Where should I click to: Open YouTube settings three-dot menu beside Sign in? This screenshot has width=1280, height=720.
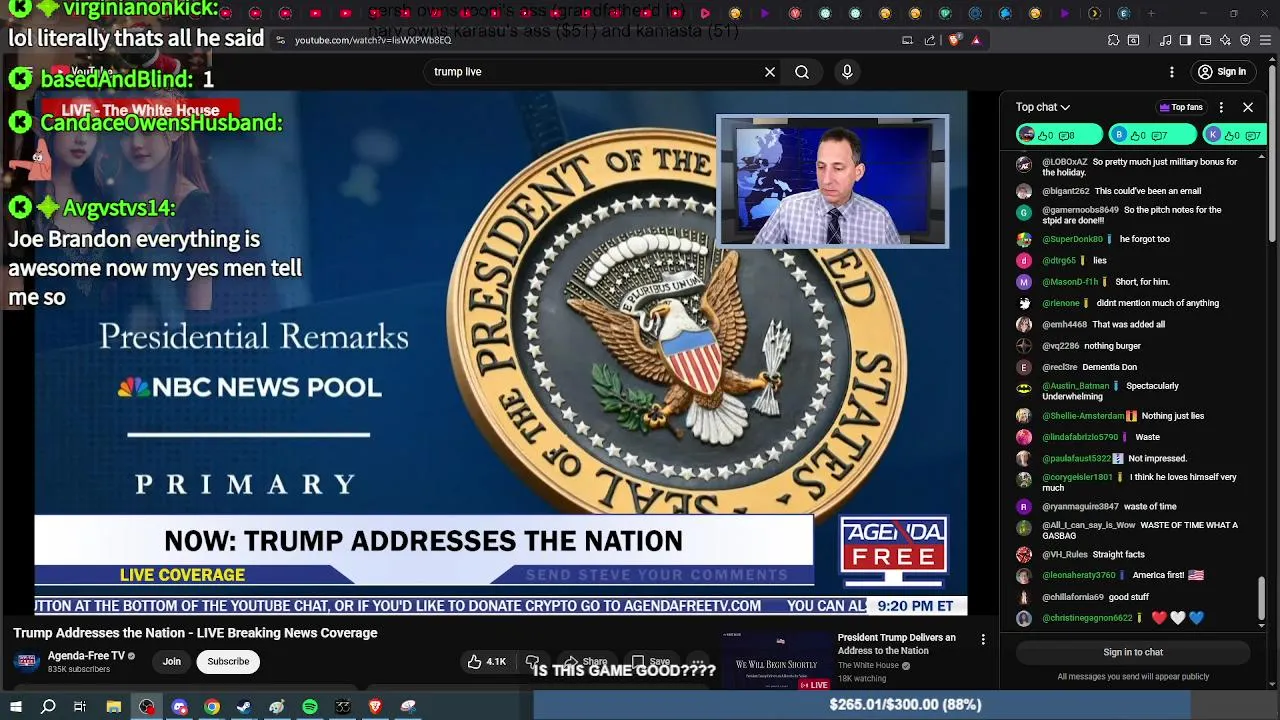point(1172,72)
